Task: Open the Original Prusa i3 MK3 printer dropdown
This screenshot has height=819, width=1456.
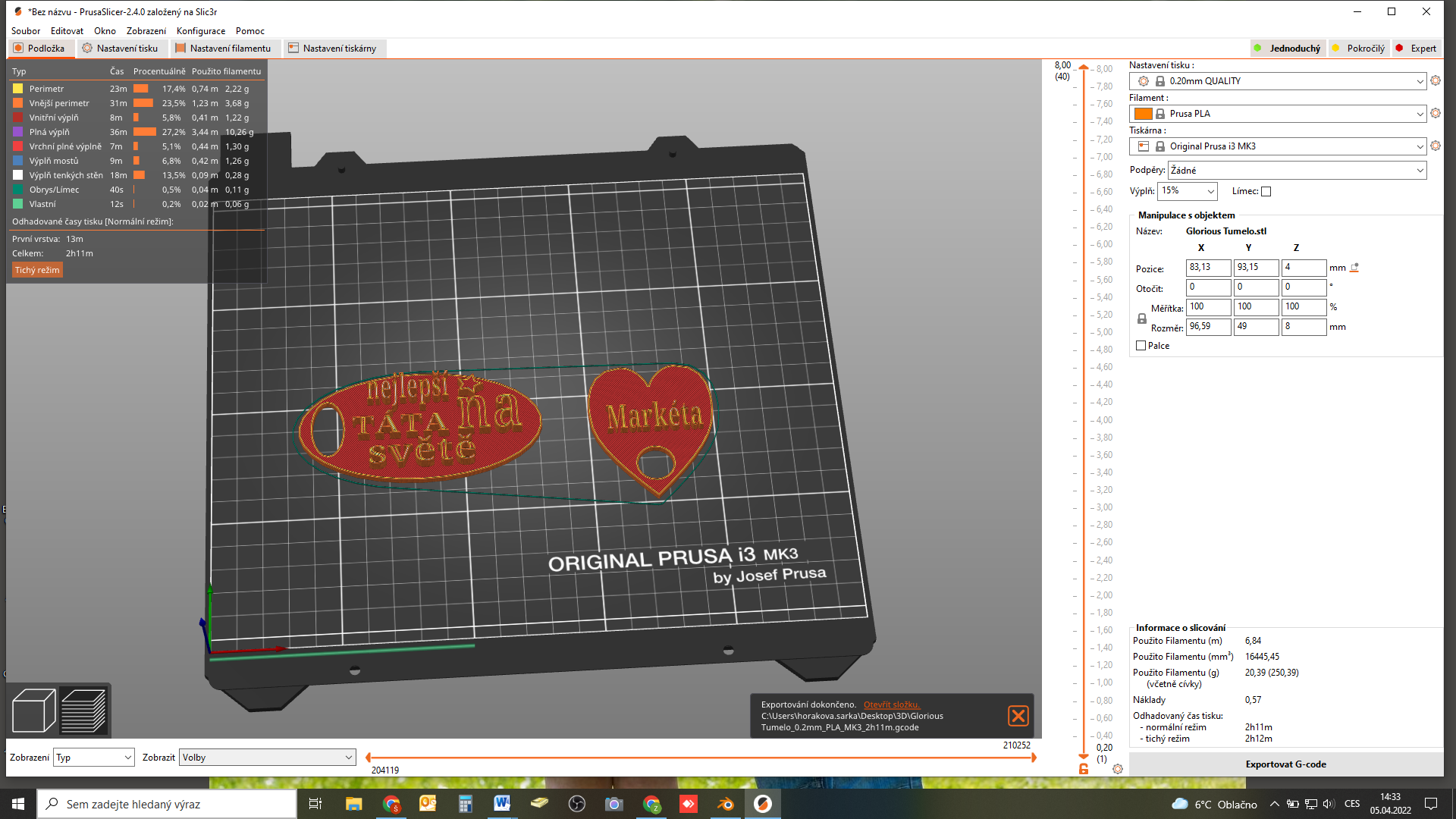Action: (1278, 146)
